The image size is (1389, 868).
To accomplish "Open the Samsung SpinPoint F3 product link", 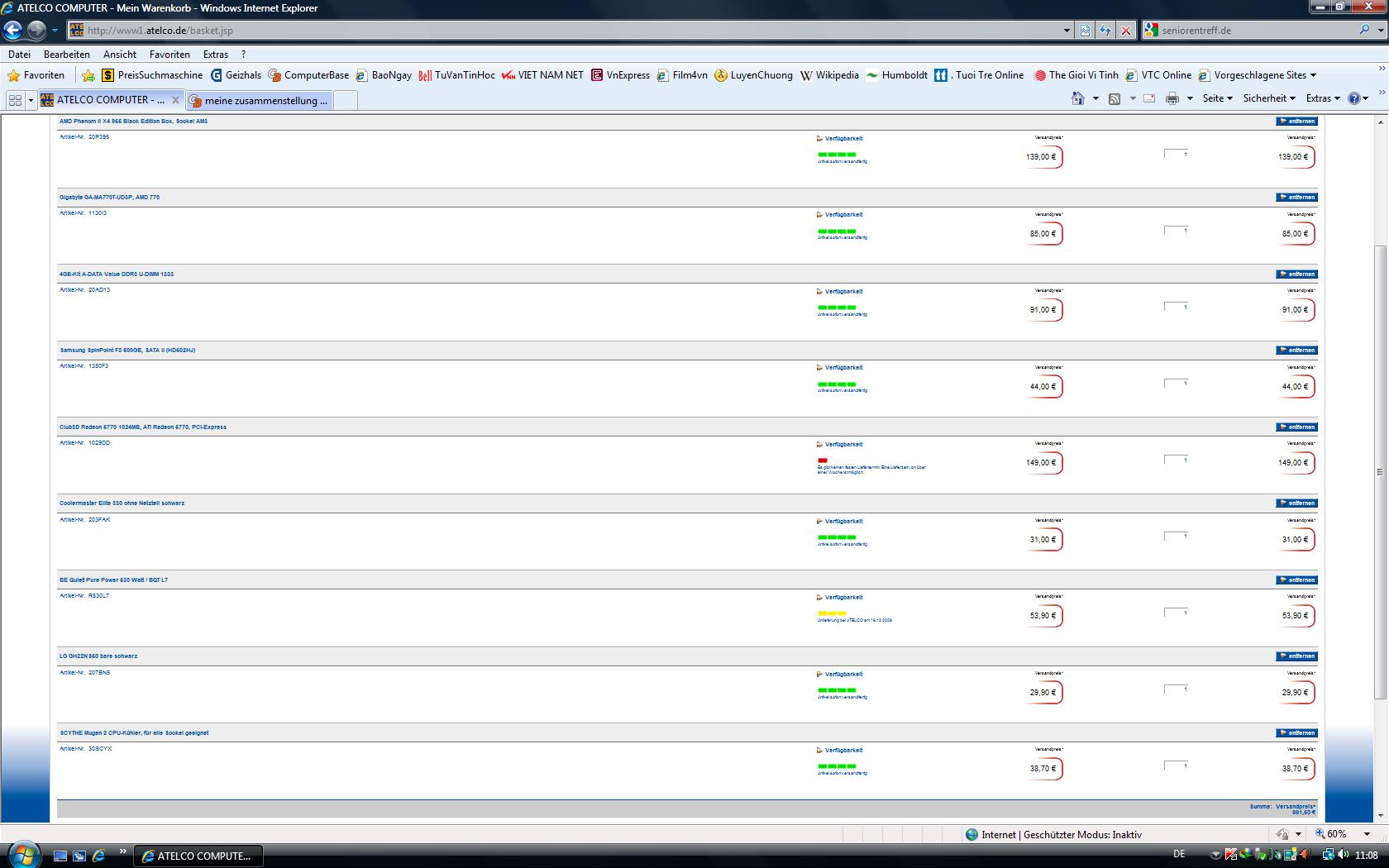I will pyautogui.click(x=127, y=351).
